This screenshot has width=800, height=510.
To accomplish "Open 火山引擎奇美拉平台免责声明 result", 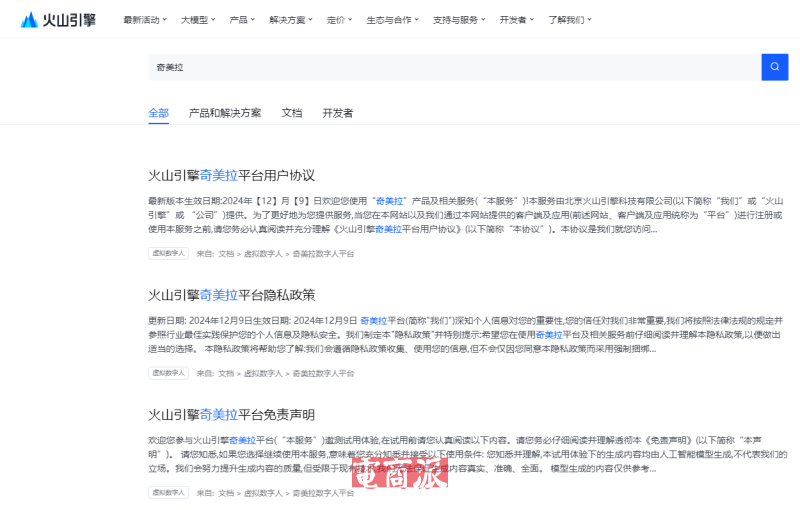I will pyautogui.click(x=232, y=415).
